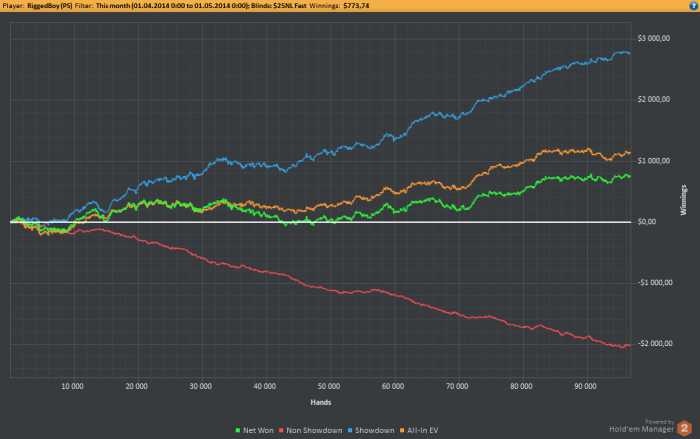Click the end of the red Non Showdown line

629,345
